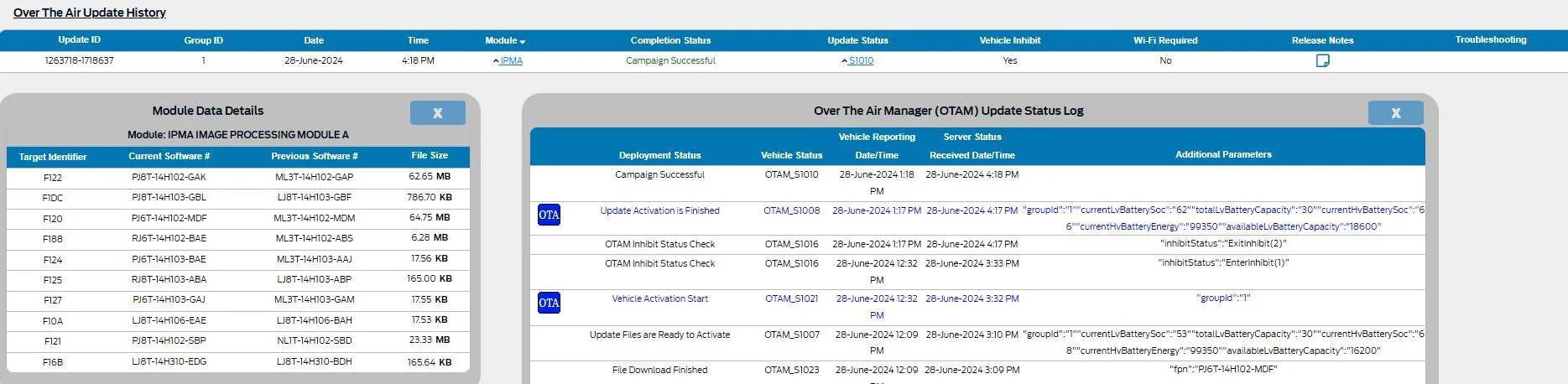Click the File Download Finished status

pos(659,370)
